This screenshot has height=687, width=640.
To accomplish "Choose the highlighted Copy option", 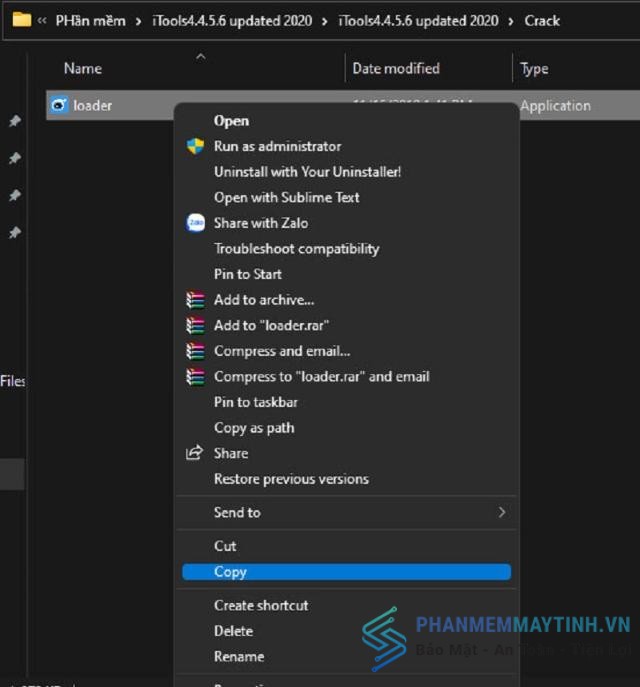I will tap(347, 572).
